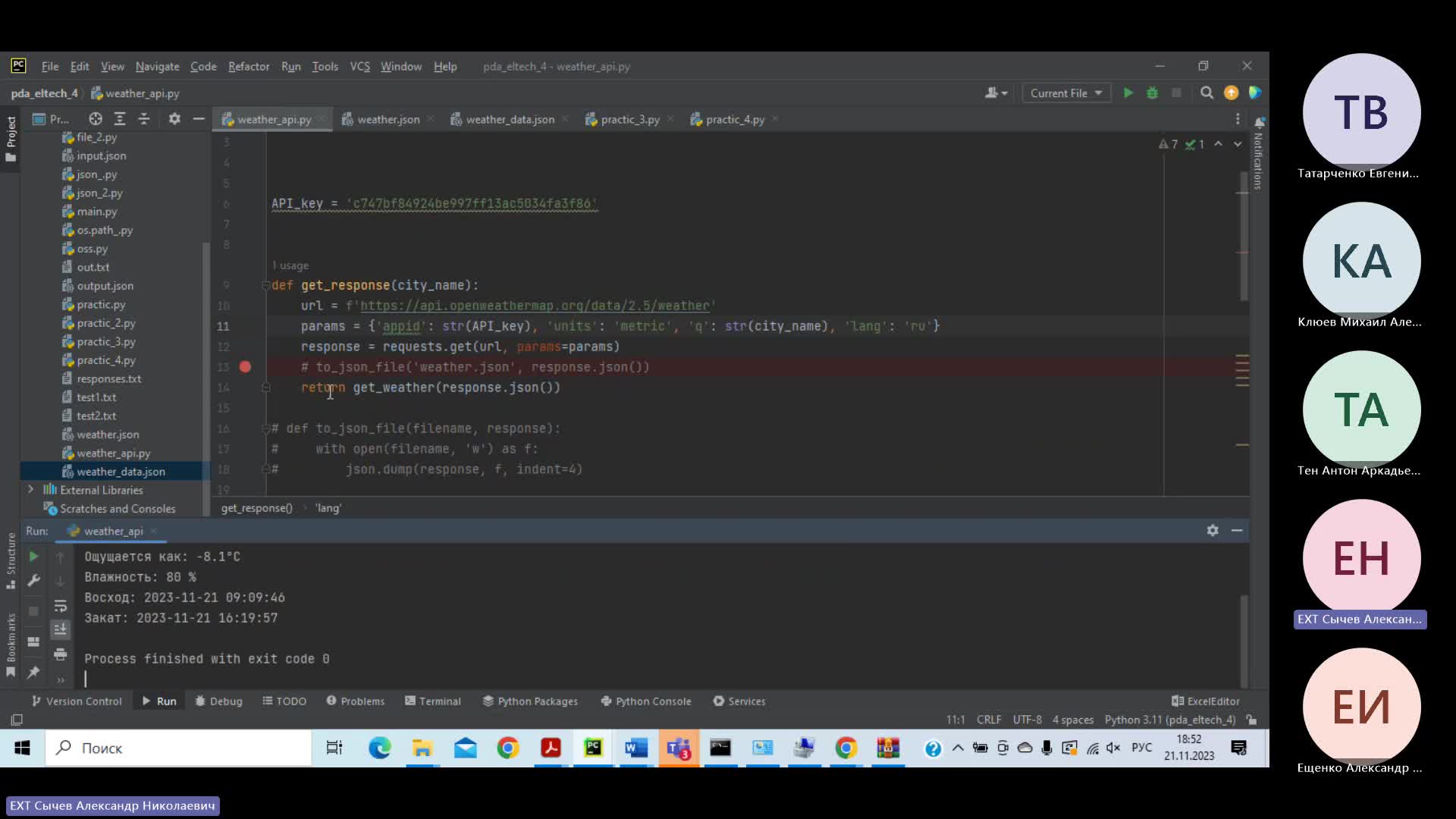
Task: Open the openweathermap API link in code
Action: (535, 306)
